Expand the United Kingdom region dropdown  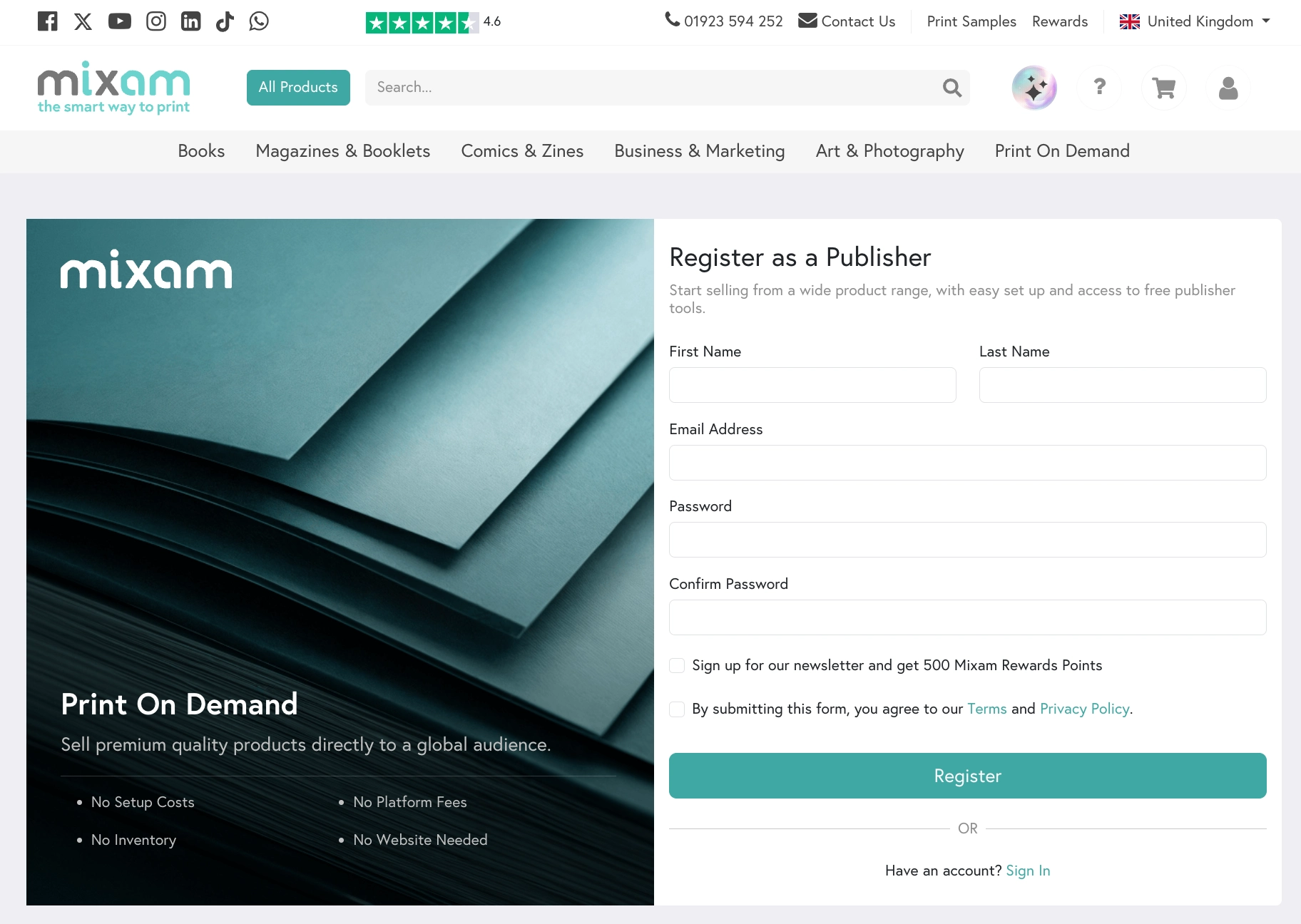tap(1195, 21)
